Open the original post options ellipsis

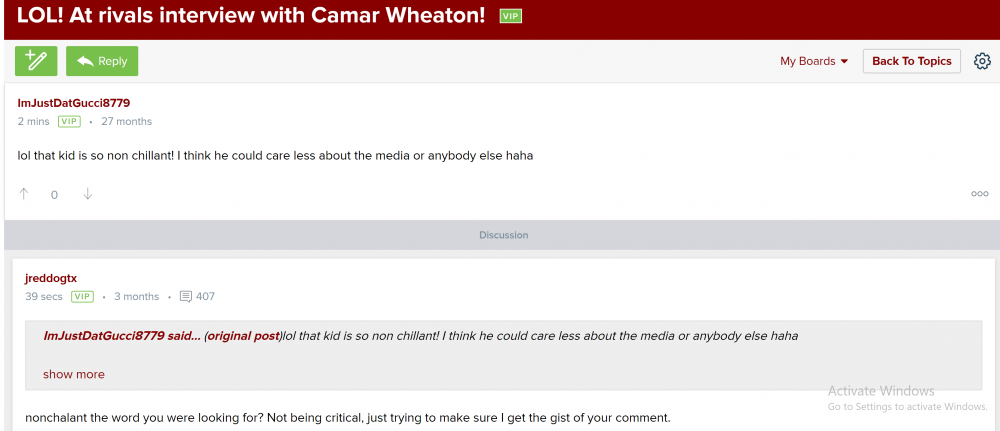[x=980, y=194]
